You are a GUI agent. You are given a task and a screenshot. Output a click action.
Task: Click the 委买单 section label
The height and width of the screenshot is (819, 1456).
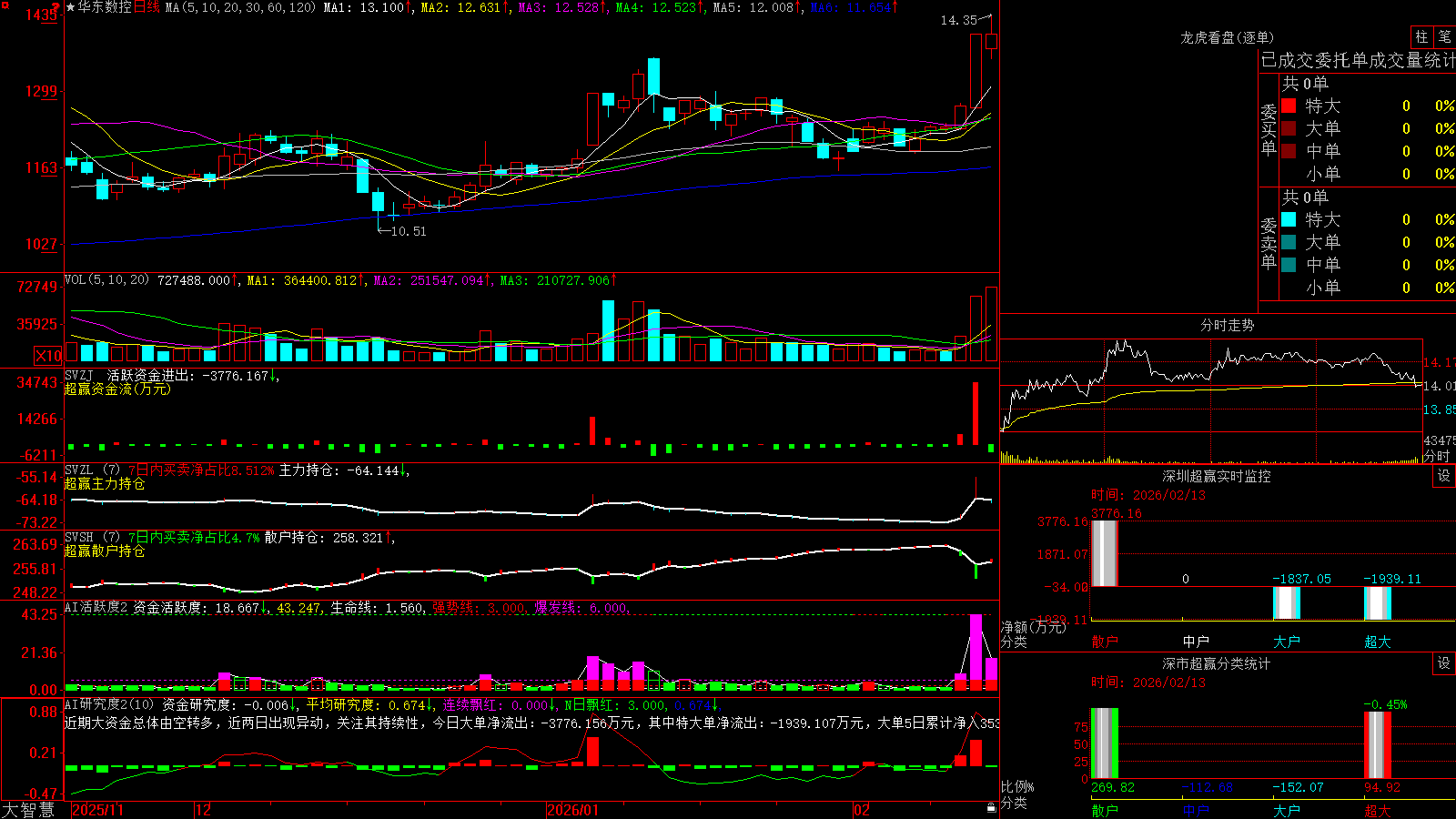1269,129
